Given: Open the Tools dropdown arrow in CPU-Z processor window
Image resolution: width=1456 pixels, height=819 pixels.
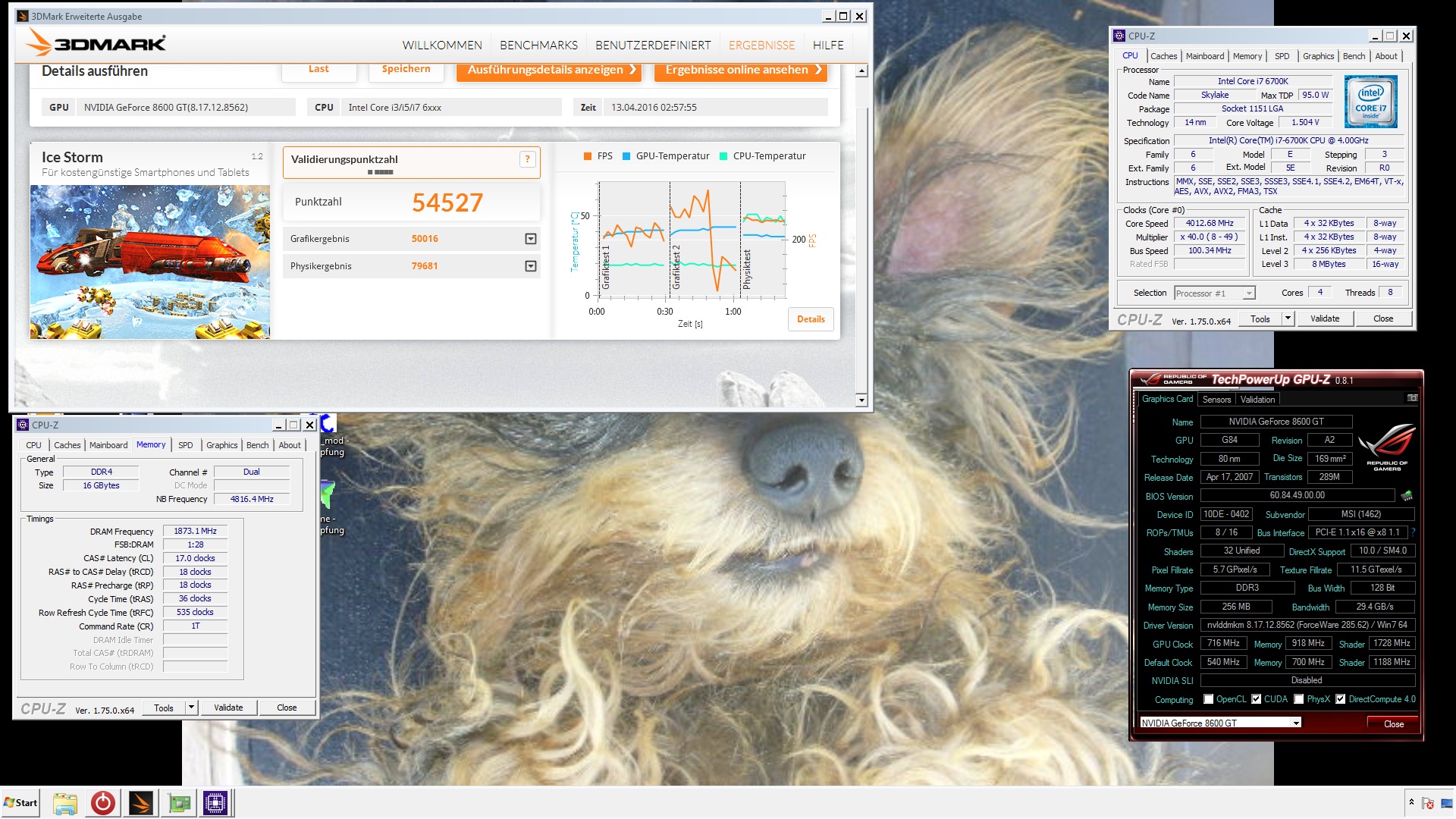Looking at the screenshot, I should tap(1288, 319).
